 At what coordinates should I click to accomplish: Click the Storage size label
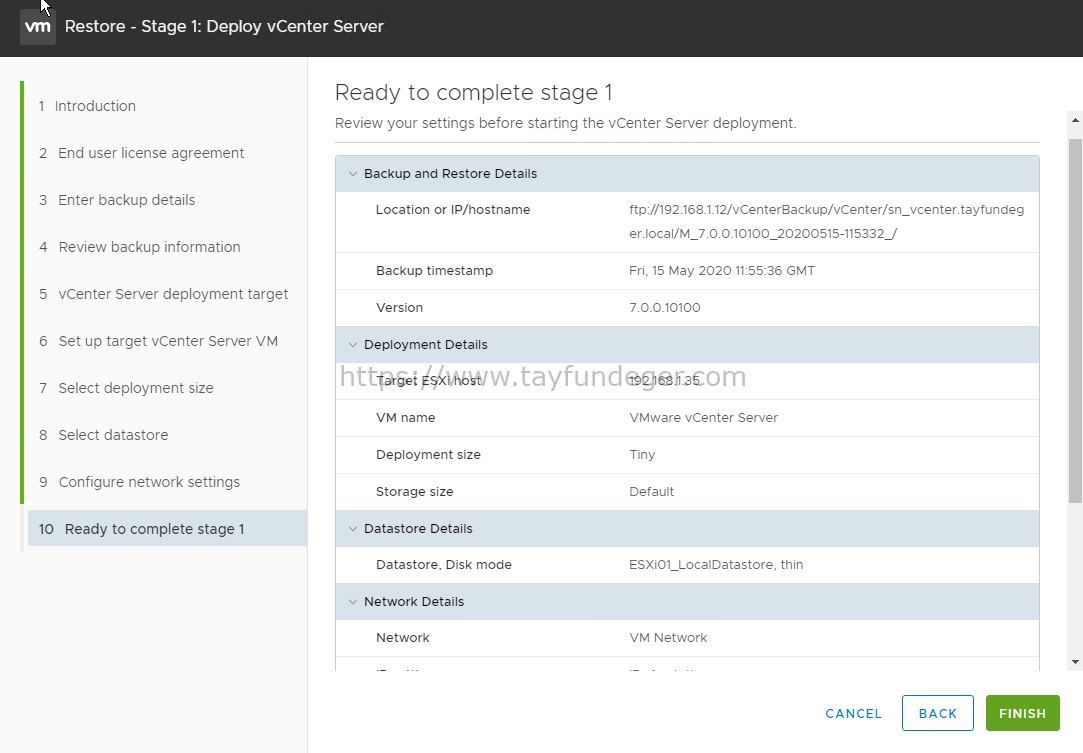point(414,492)
